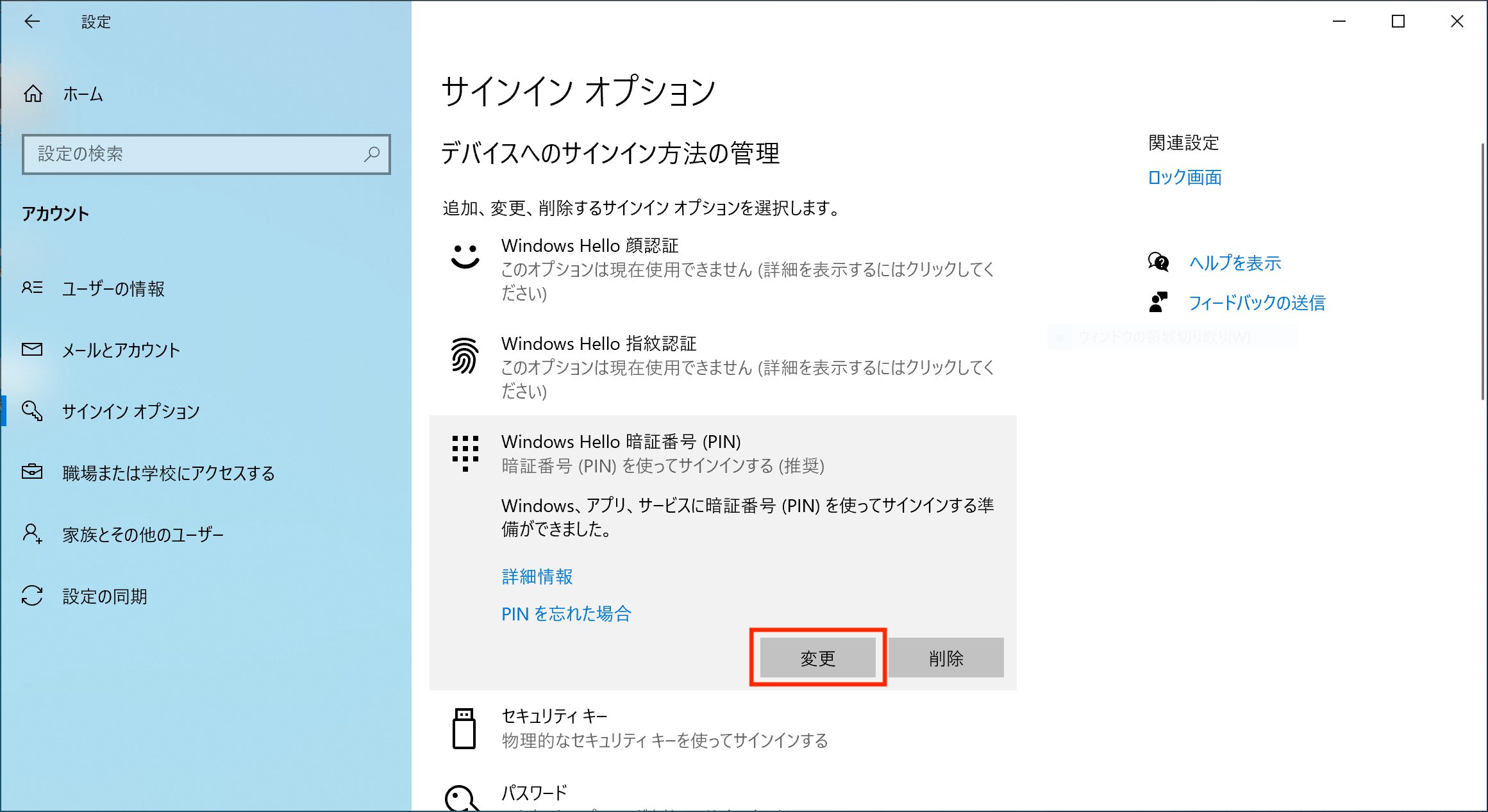
Task: Expand the セキュリティ キー option
Action: pyautogui.click(x=723, y=729)
